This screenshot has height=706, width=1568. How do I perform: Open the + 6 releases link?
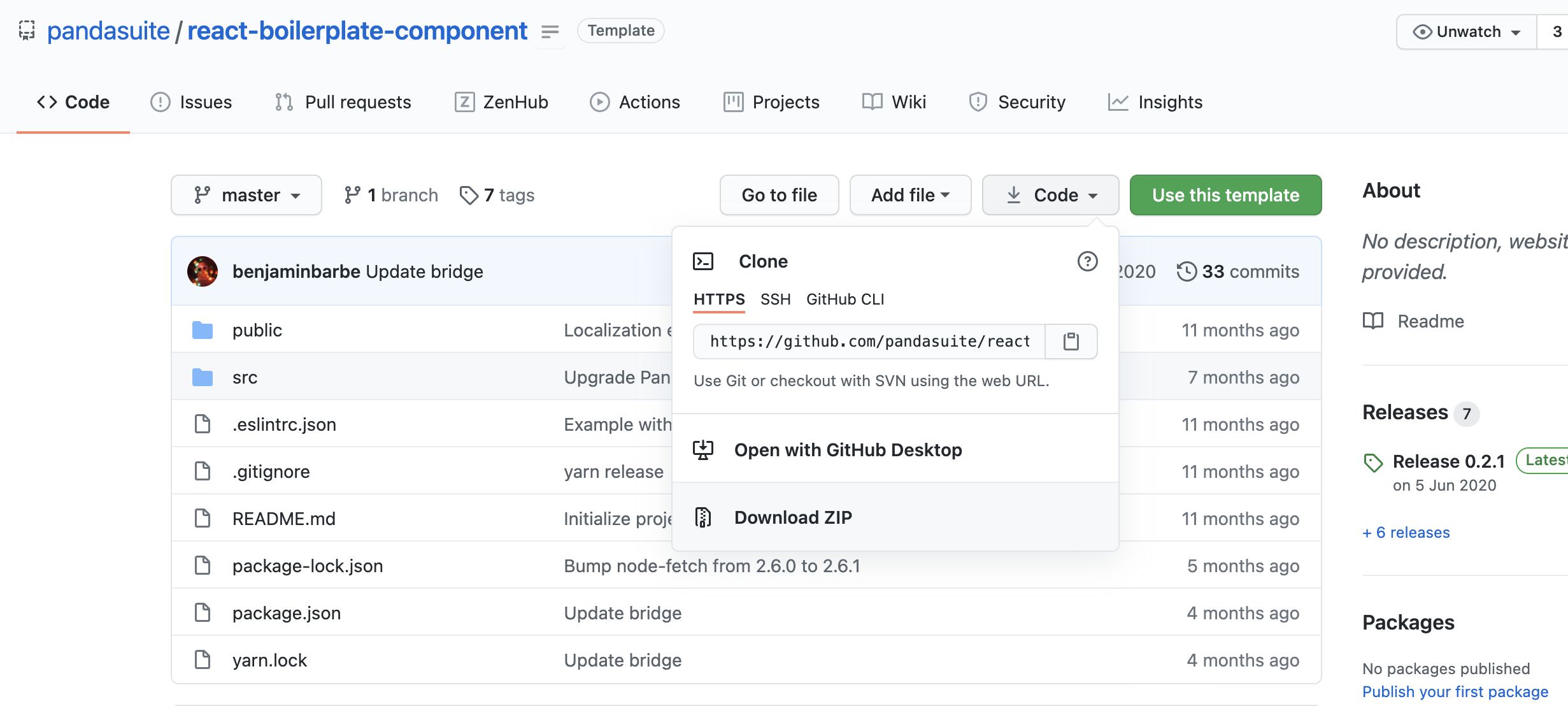coord(1405,532)
